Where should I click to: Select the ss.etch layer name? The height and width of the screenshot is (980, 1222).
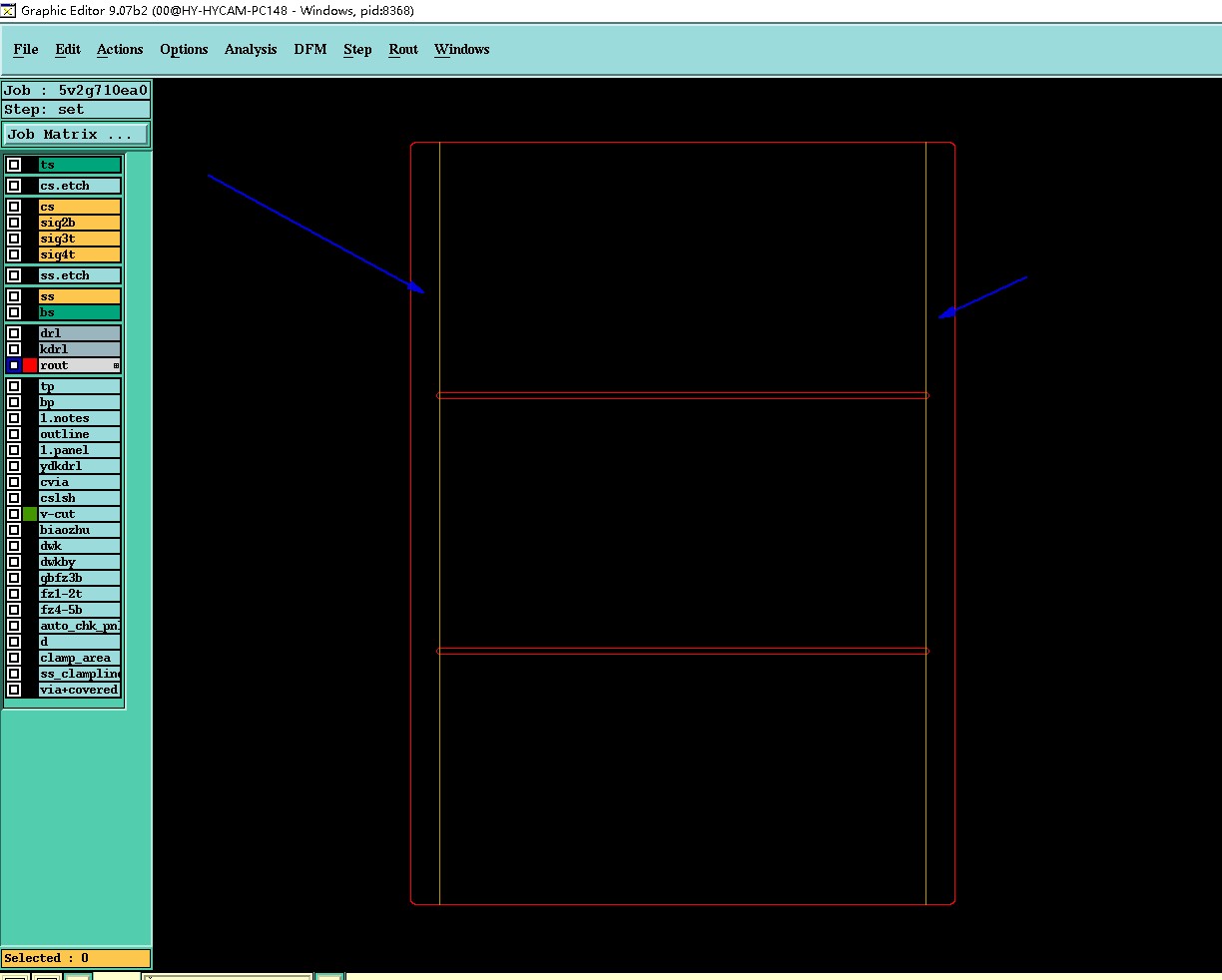(80, 275)
